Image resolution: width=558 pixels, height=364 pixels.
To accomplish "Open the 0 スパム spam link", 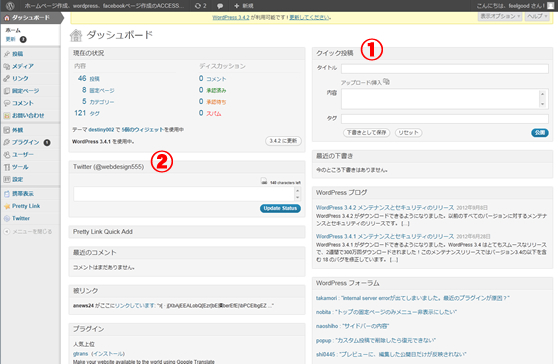I will pos(210,113).
